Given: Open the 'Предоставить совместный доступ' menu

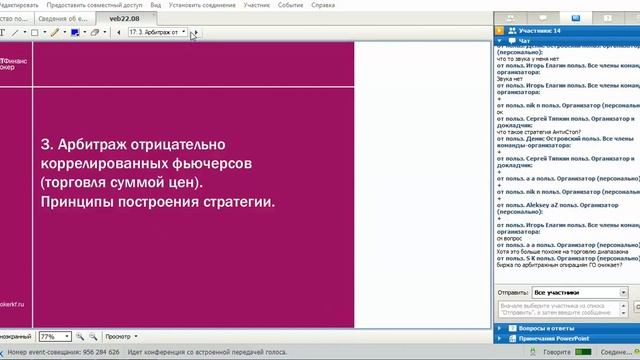Looking at the screenshot, I should point(95,5).
